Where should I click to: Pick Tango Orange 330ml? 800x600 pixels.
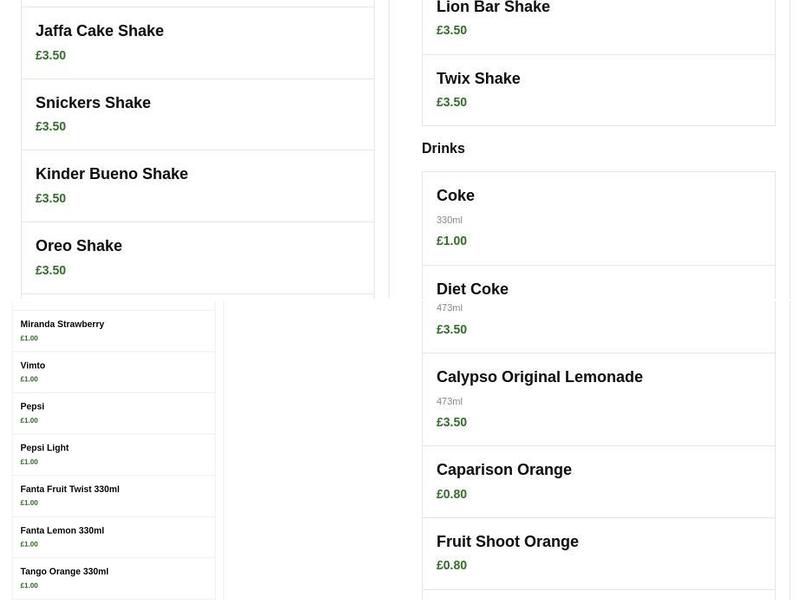(113, 577)
